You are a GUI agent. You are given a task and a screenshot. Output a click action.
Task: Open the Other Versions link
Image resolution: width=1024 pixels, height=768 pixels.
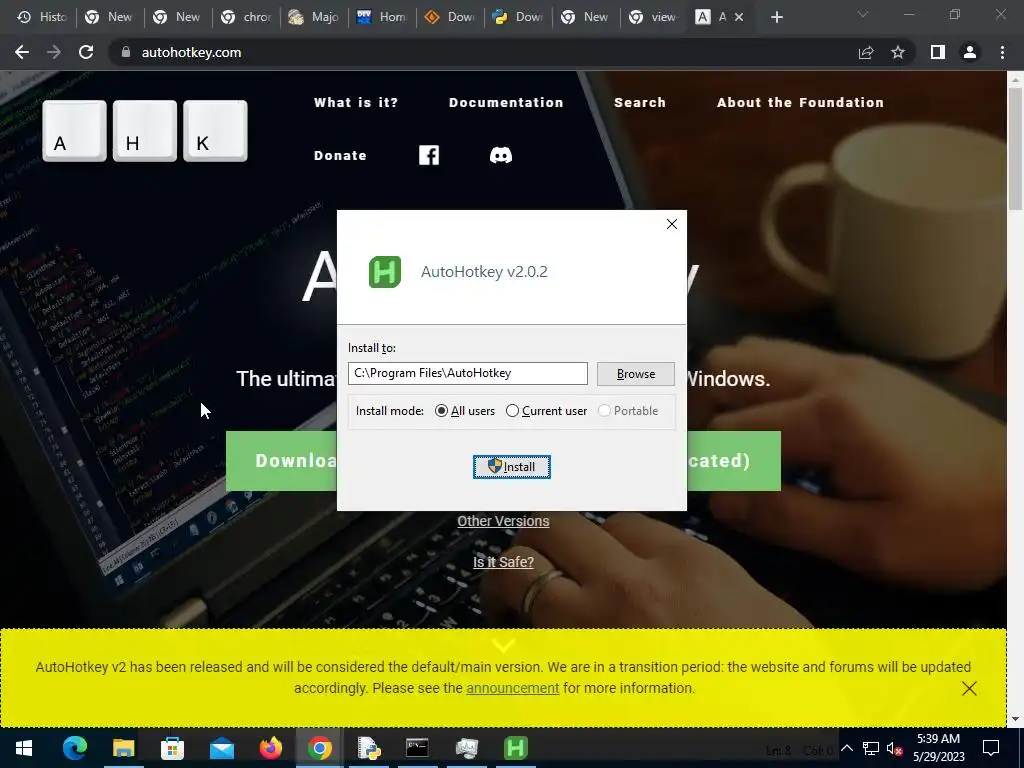[x=503, y=521]
